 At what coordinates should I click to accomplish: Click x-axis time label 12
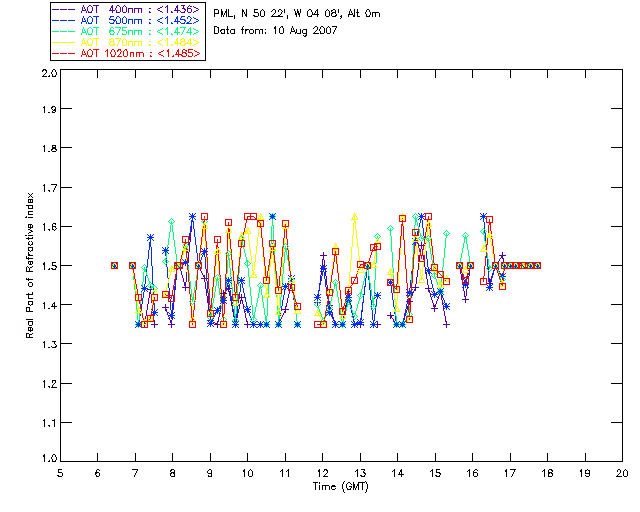point(322,473)
